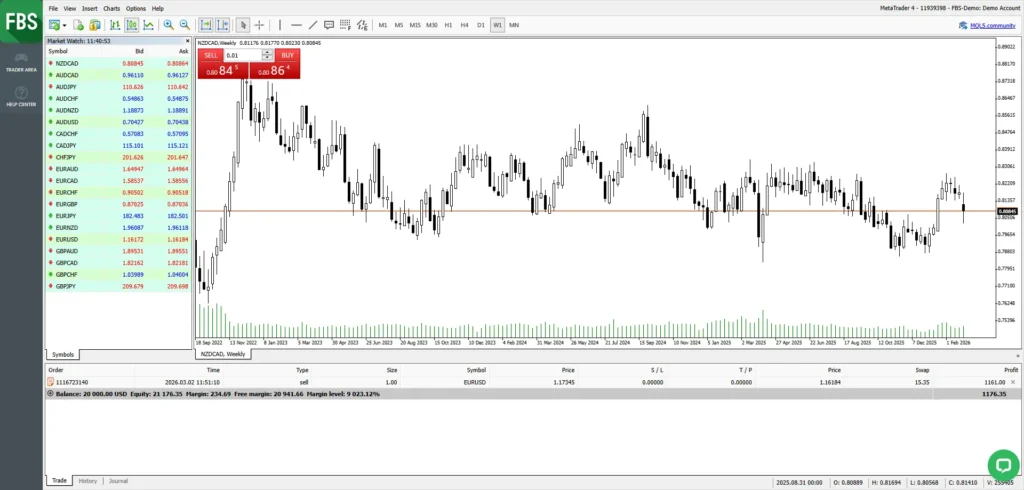Click the Profit column header
This screenshot has width=1024, height=490.
pos(1011,370)
